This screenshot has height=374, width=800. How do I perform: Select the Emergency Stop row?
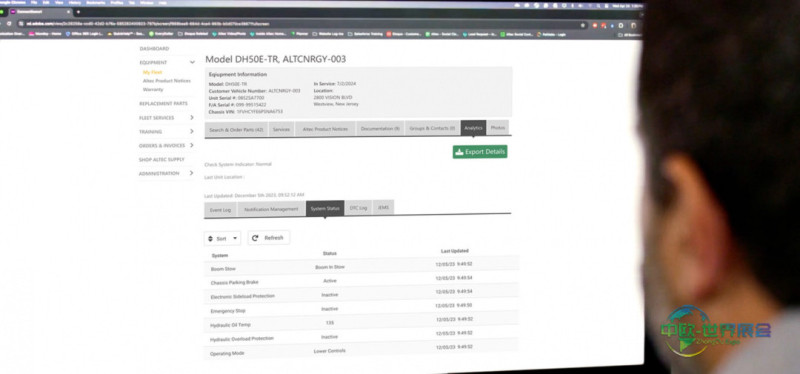point(361,309)
